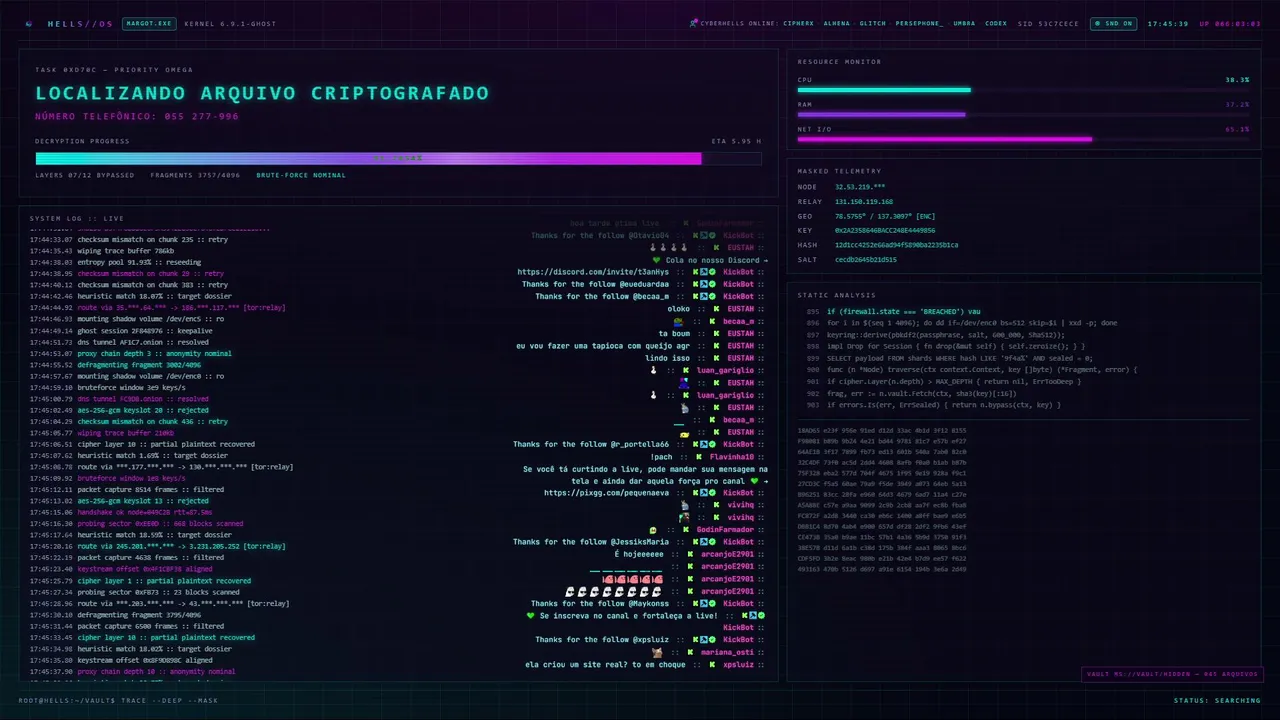The height and width of the screenshot is (720, 1280).
Task: Select PERSEPHONE_ in the online list
Action: tap(919, 23)
